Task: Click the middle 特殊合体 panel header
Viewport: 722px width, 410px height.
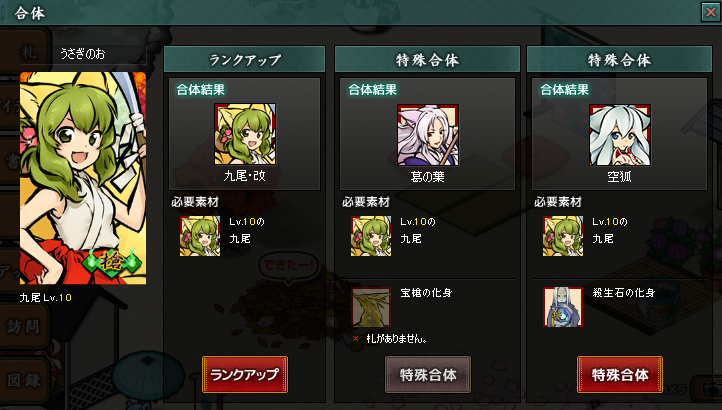Action: (427, 59)
